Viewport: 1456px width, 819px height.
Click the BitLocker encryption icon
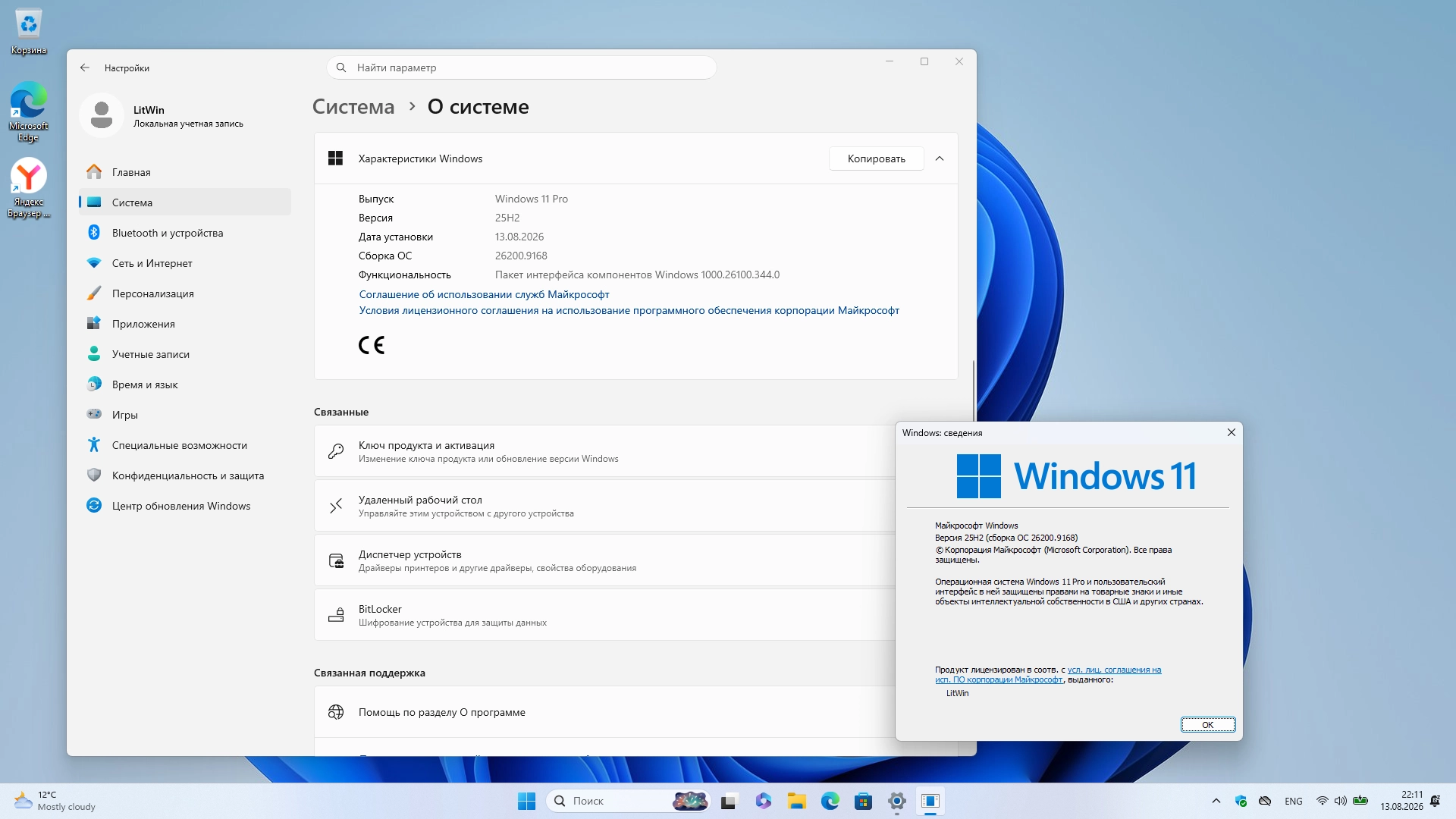336,615
